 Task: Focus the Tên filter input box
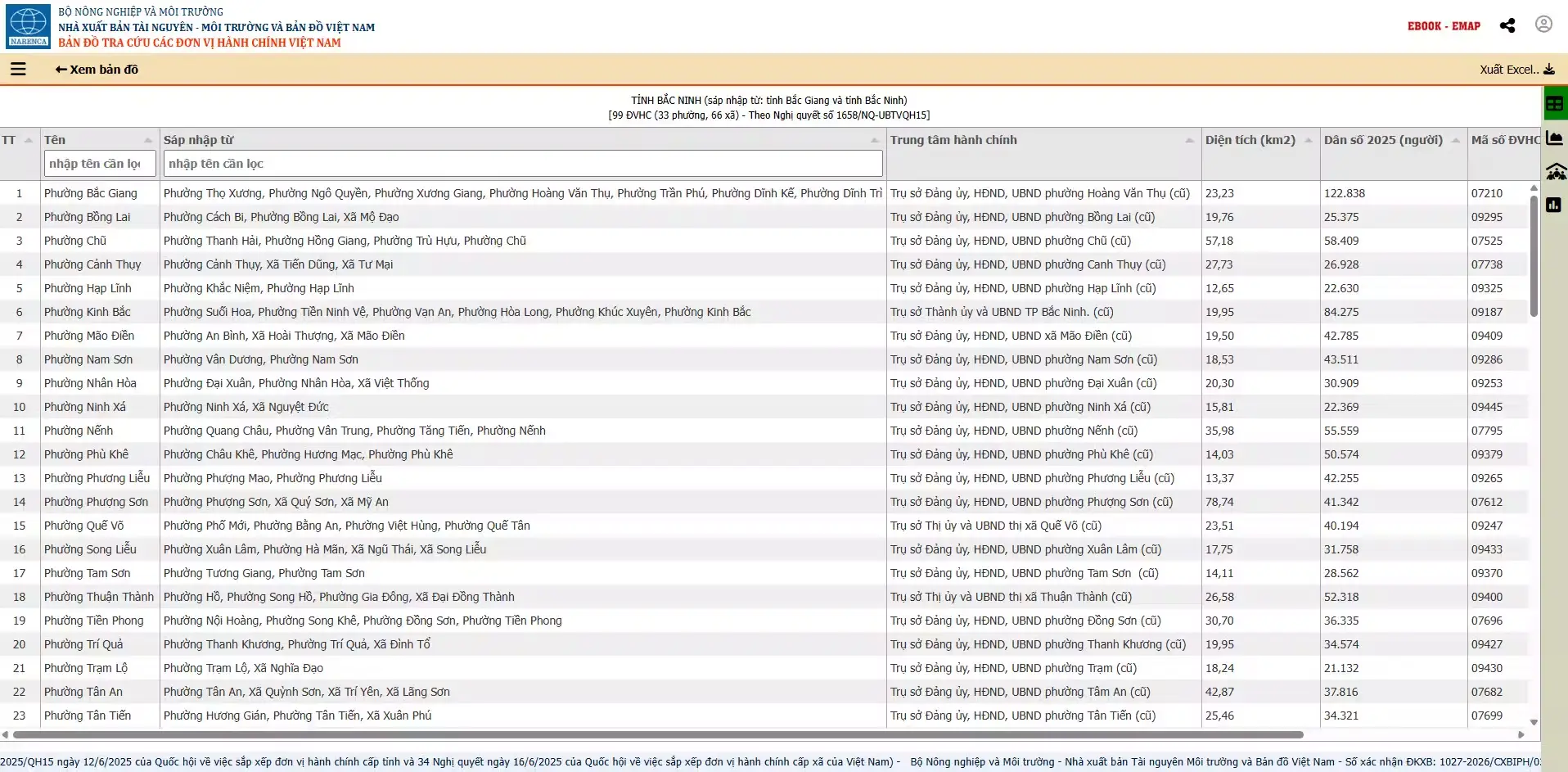tap(100, 164)
